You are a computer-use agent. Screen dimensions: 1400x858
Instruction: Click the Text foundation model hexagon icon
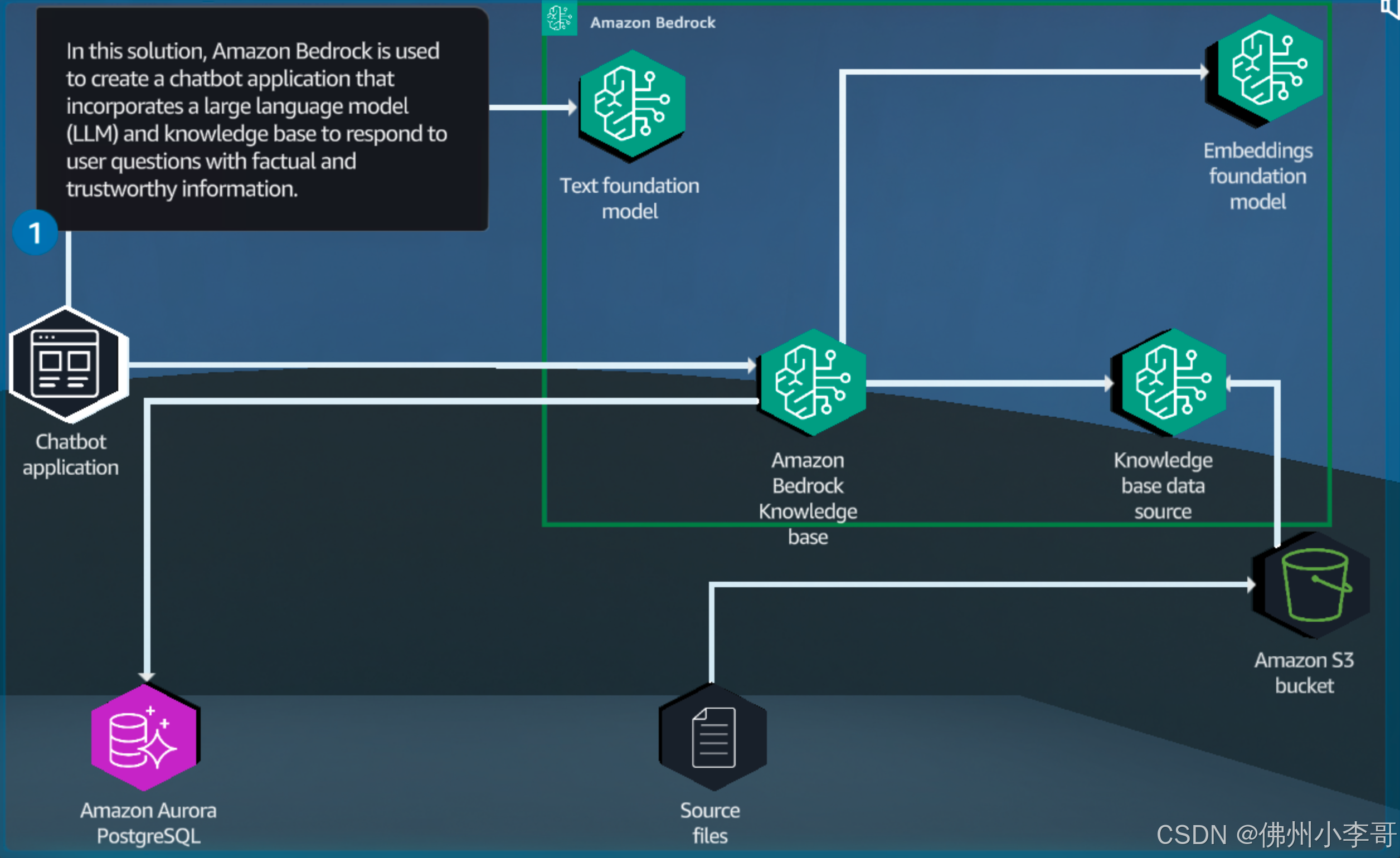632,105
